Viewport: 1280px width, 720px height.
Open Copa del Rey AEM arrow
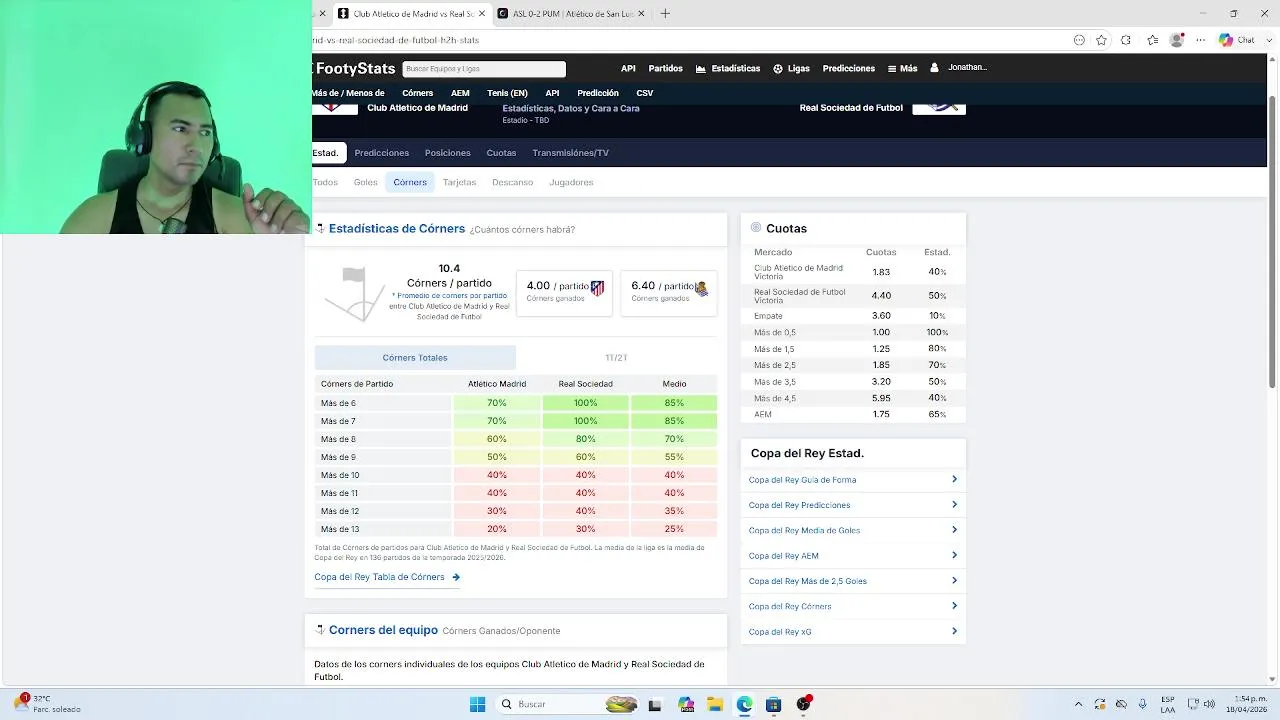point(954,555)
